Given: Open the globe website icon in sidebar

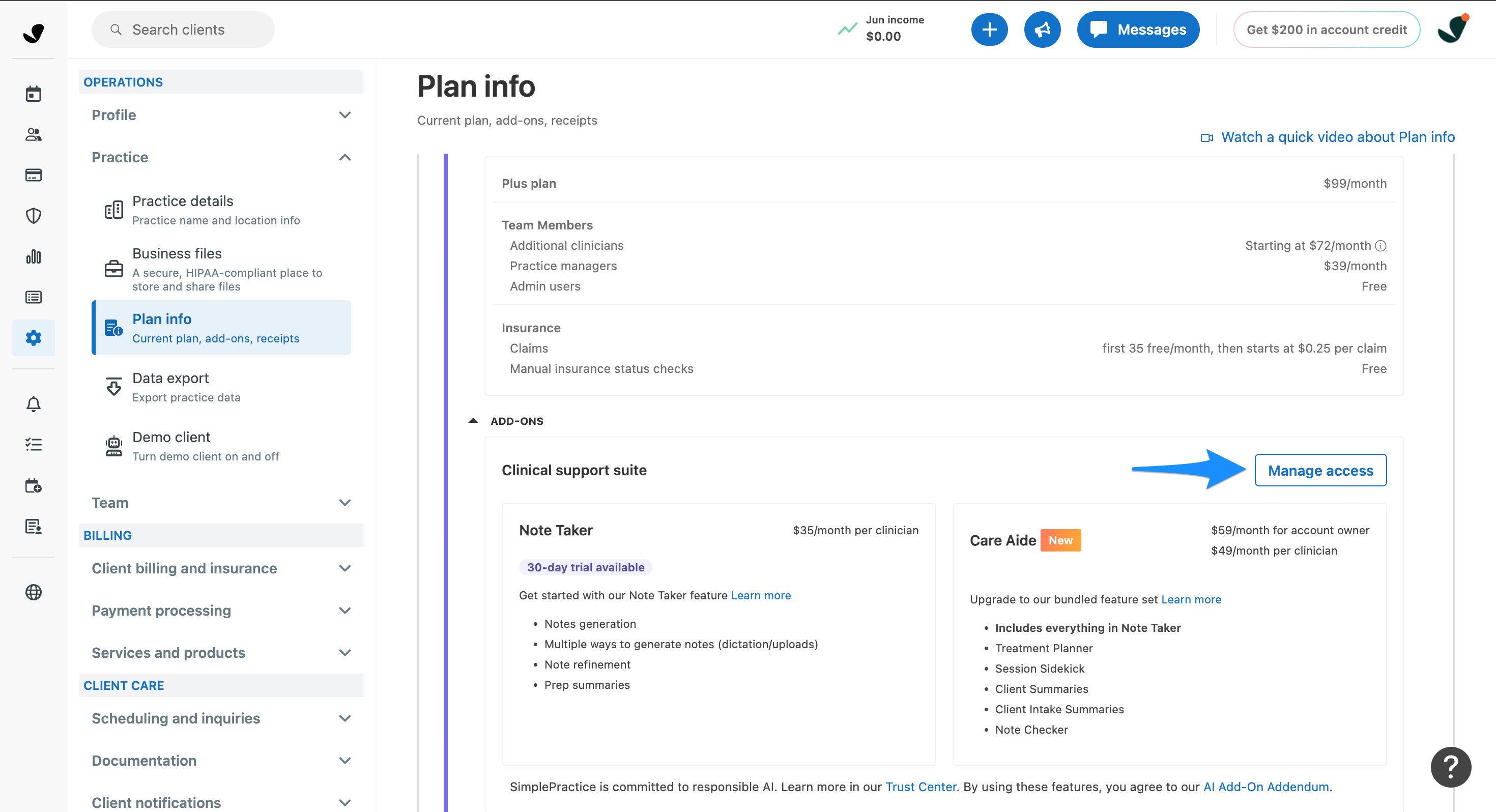Looking at the screenshot, I should (33, 592).
